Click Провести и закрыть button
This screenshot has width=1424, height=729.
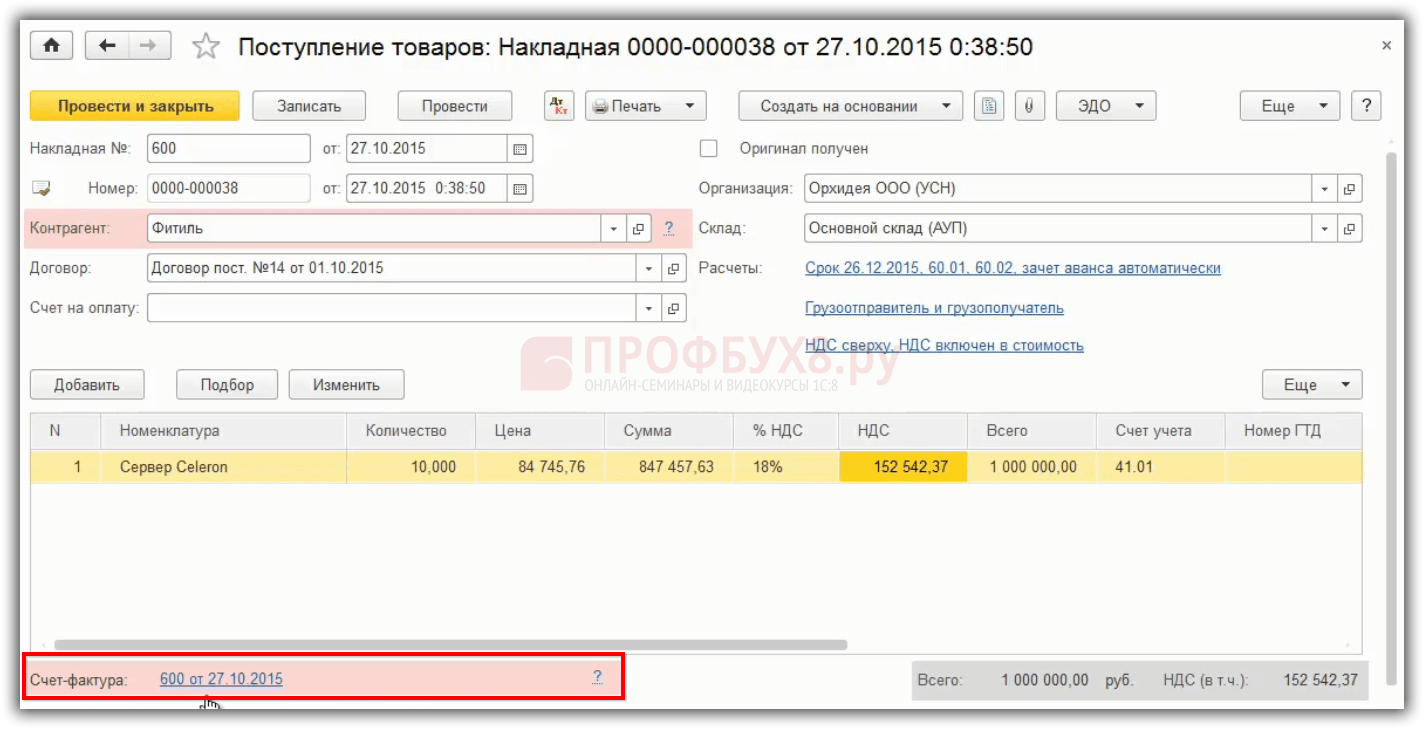pyautogui.click(x=135, y=106)
